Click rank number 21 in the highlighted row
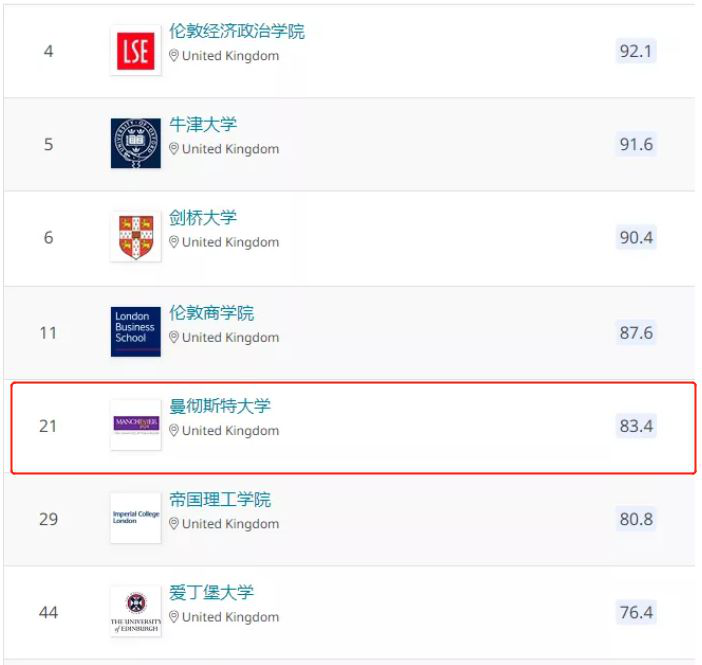The image size is (702, 665). [x=48, y=426]
